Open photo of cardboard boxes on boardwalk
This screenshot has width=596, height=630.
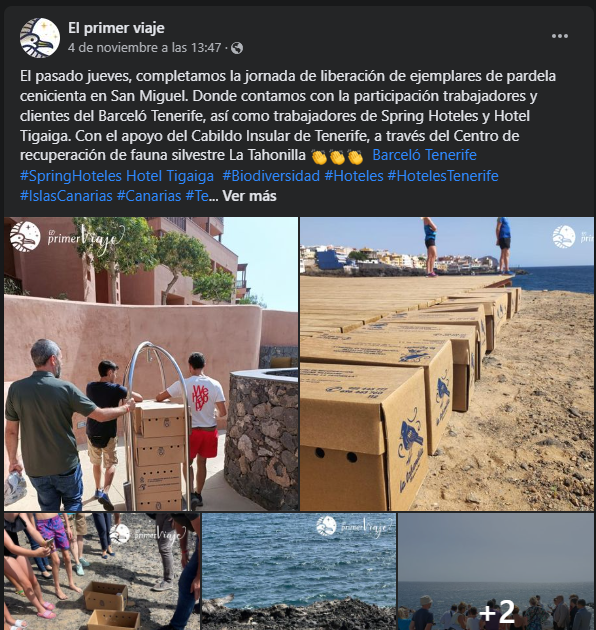(x=447, y=364)
